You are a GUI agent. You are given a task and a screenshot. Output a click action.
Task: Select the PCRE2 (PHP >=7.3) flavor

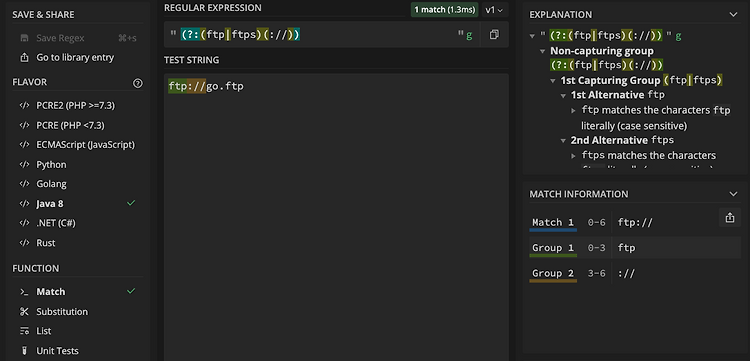[77, 106]
